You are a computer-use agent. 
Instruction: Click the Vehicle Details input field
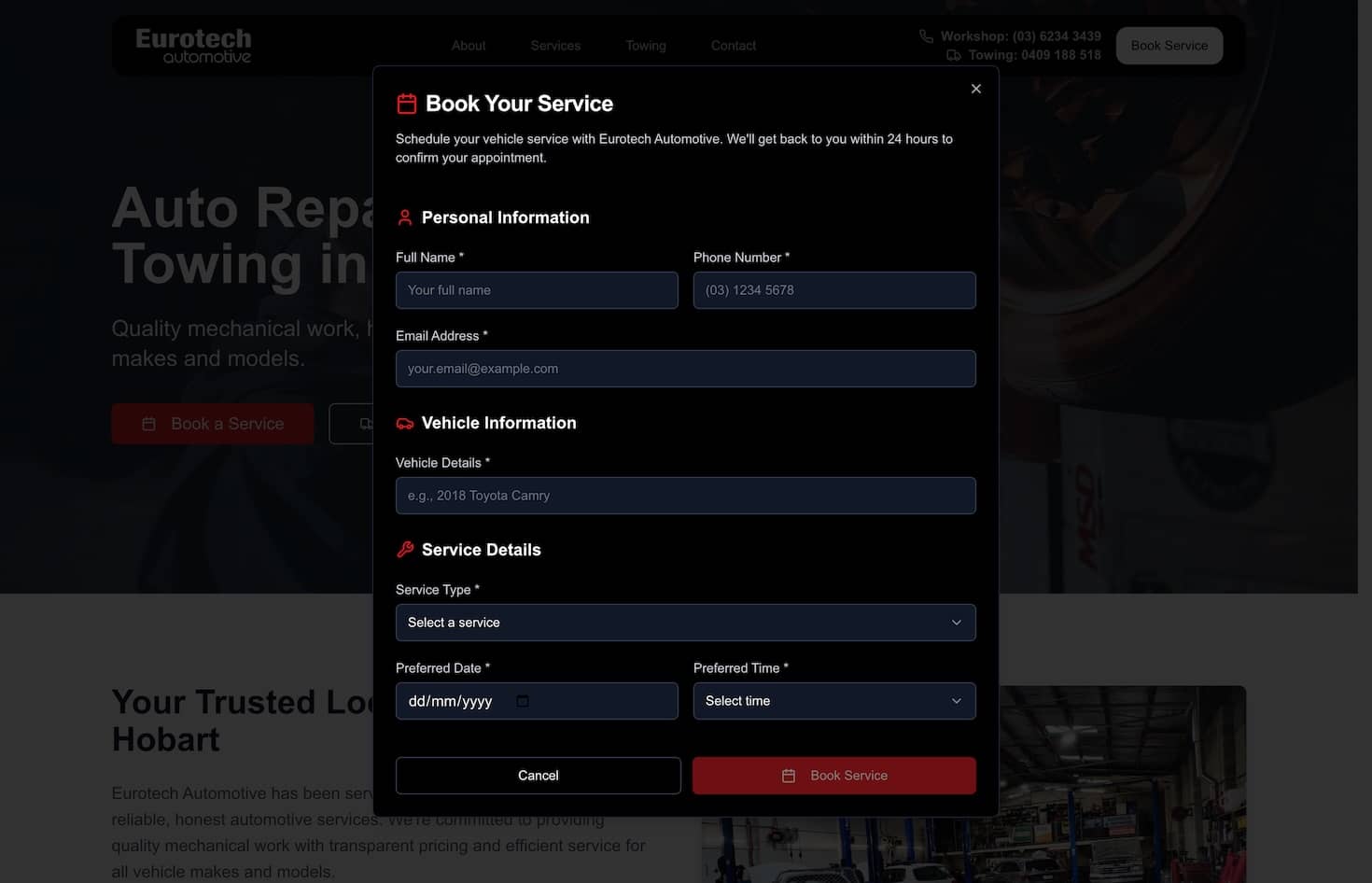(686, 496)
